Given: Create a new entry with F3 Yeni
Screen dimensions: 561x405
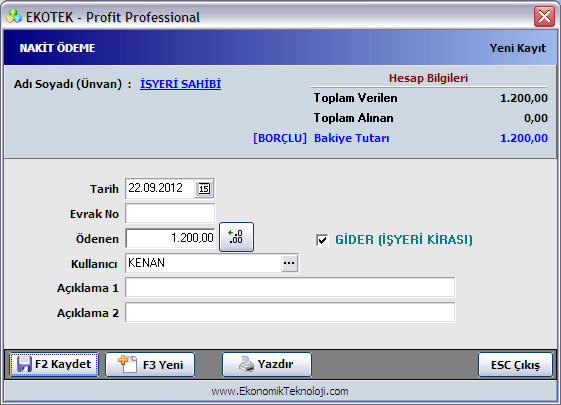Looking at the screenshot, I should coord(150,365).
